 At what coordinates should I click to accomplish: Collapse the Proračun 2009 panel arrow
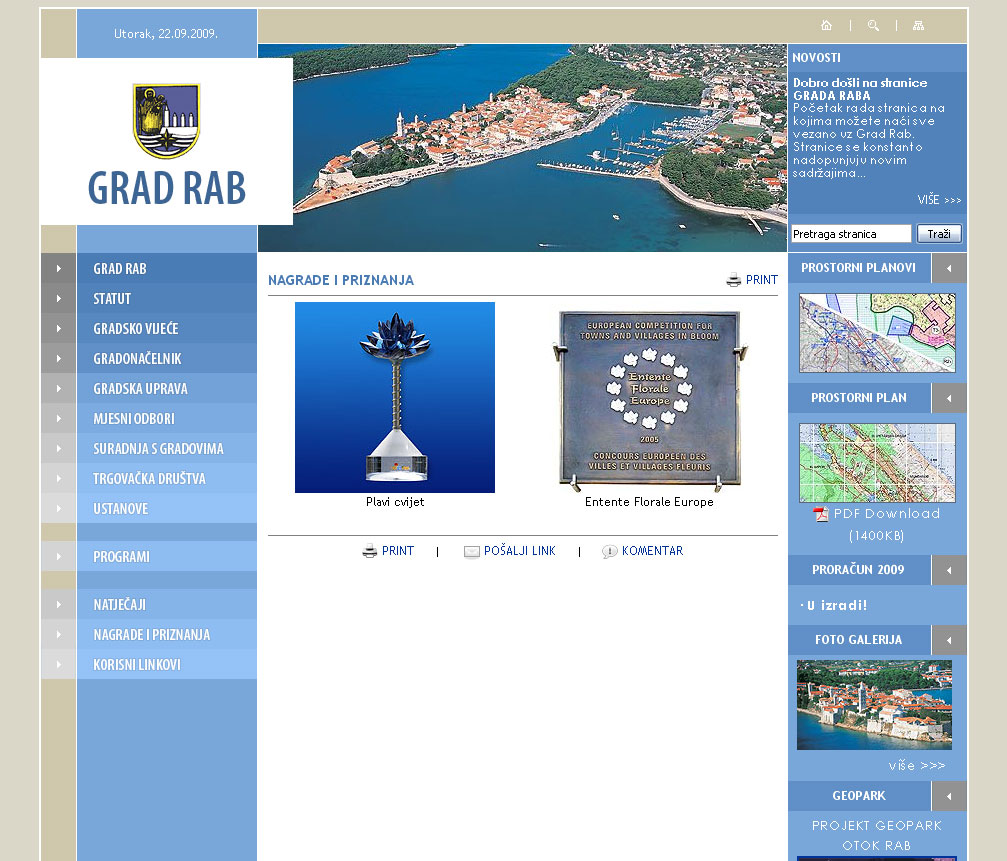[949, 570]
